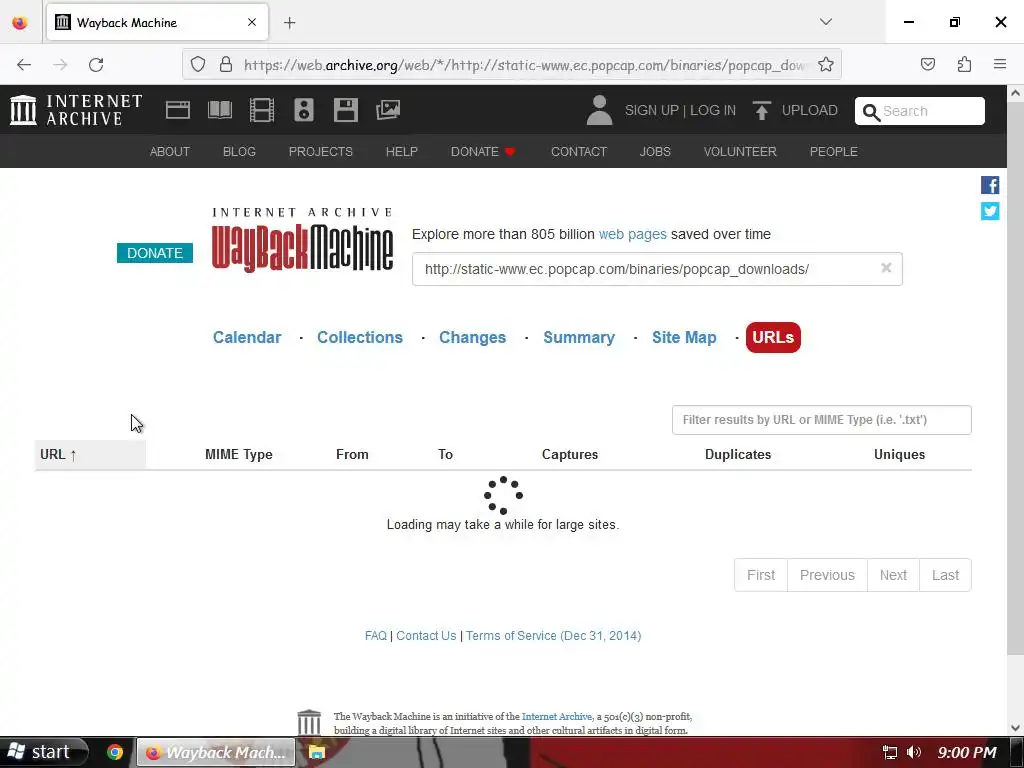Open the VOLUNTEER menu item
The image size is (1024, 768).
(740, 152)
